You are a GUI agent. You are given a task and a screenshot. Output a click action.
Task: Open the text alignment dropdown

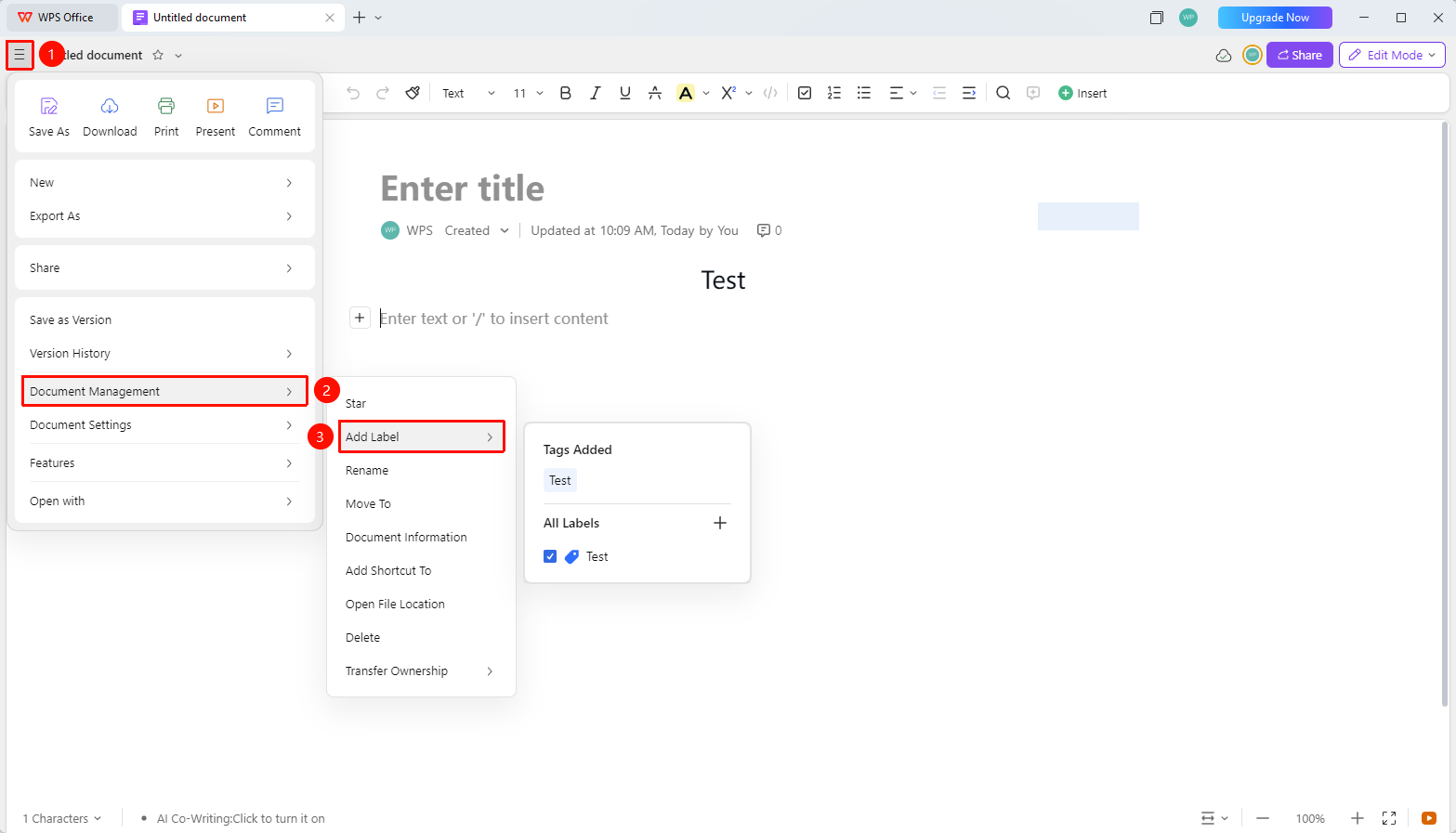[903, 93]
